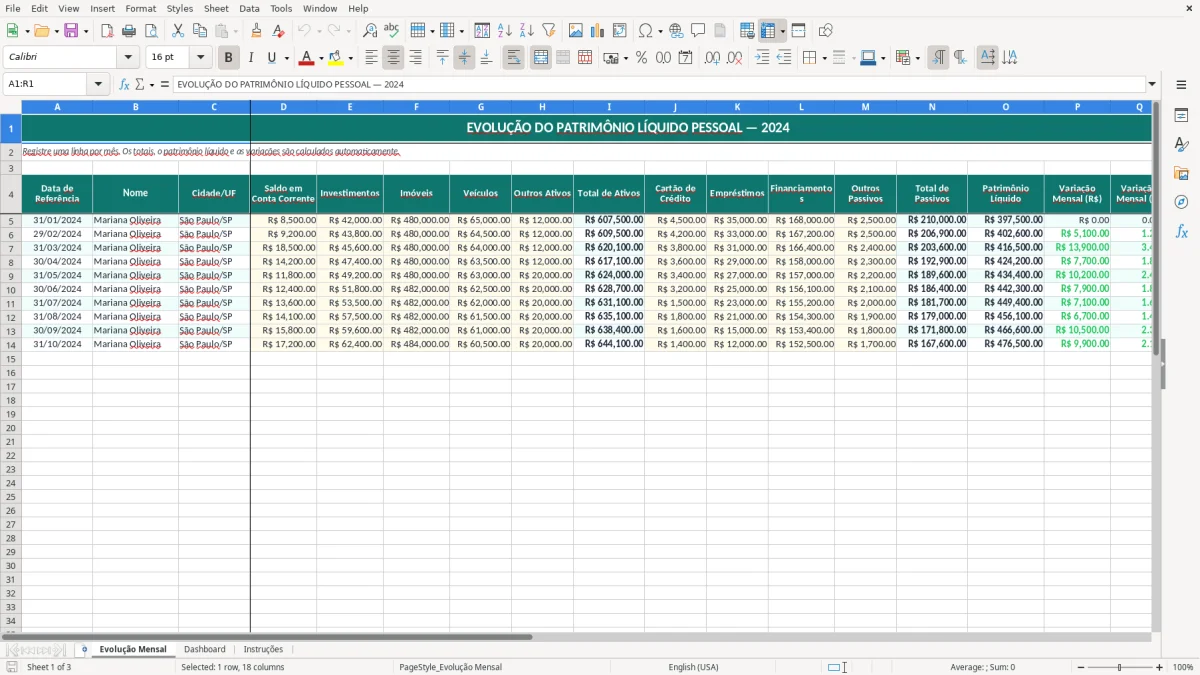Expand the Name Box dropdown

[98, 84]
